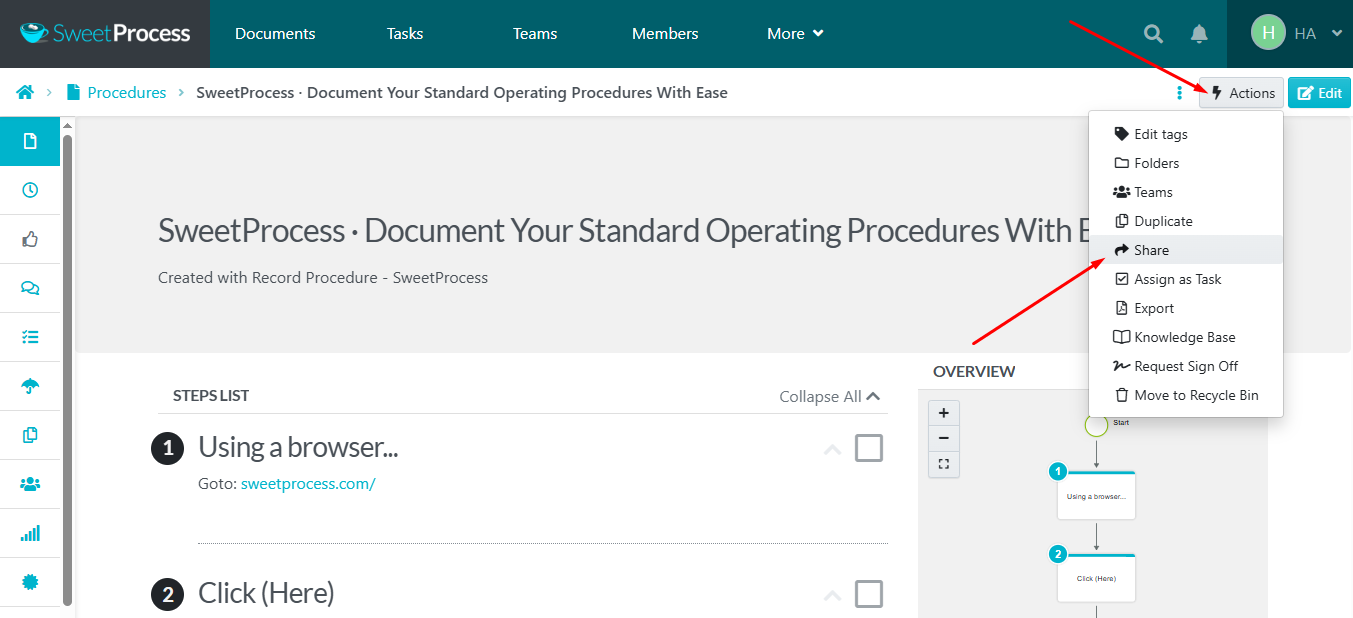Open the Tasks nav item

click(405, 34)
